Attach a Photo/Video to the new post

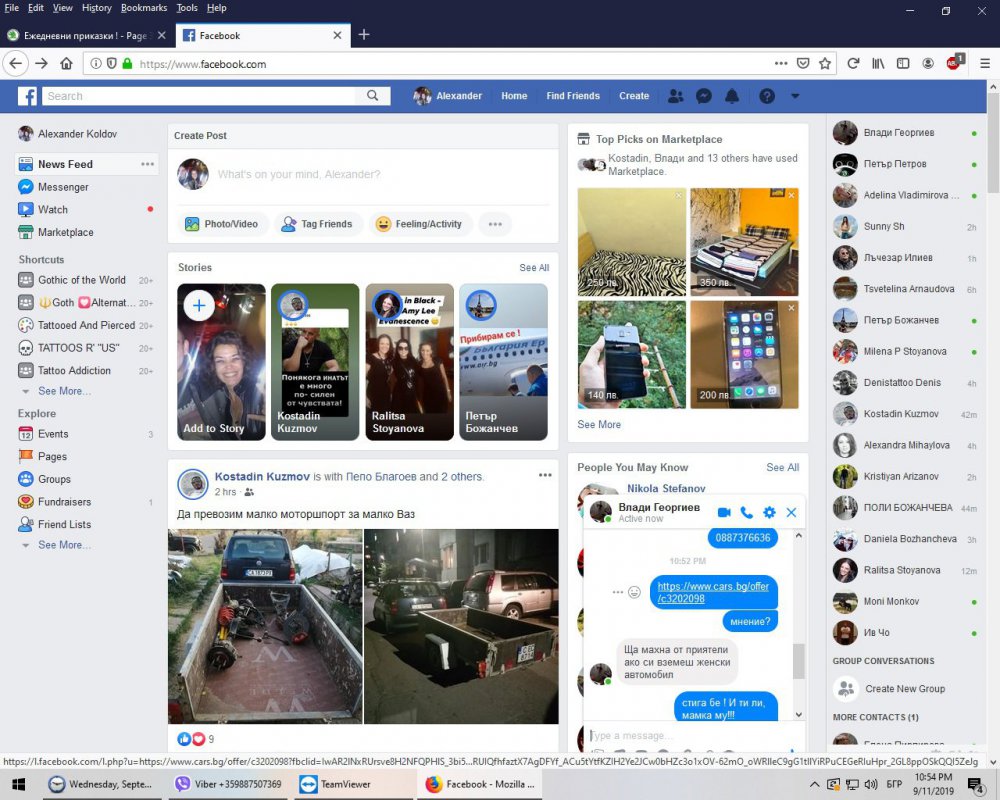coord(222,224)
